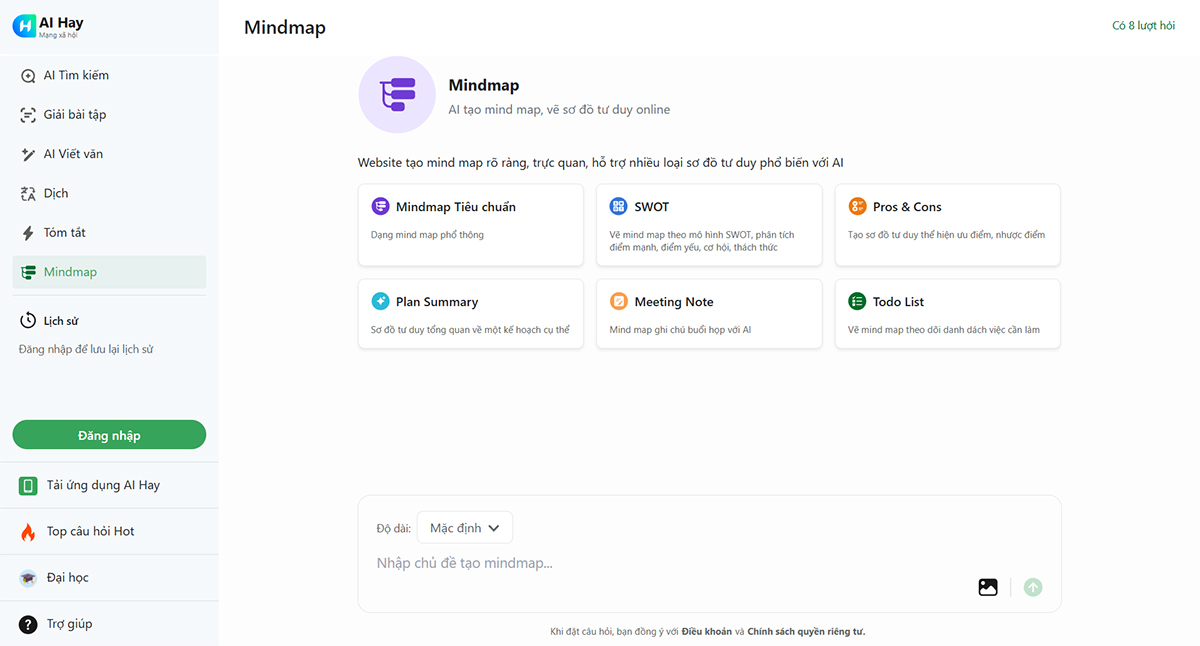Click the Giải bài tập icon

point(28,115)
